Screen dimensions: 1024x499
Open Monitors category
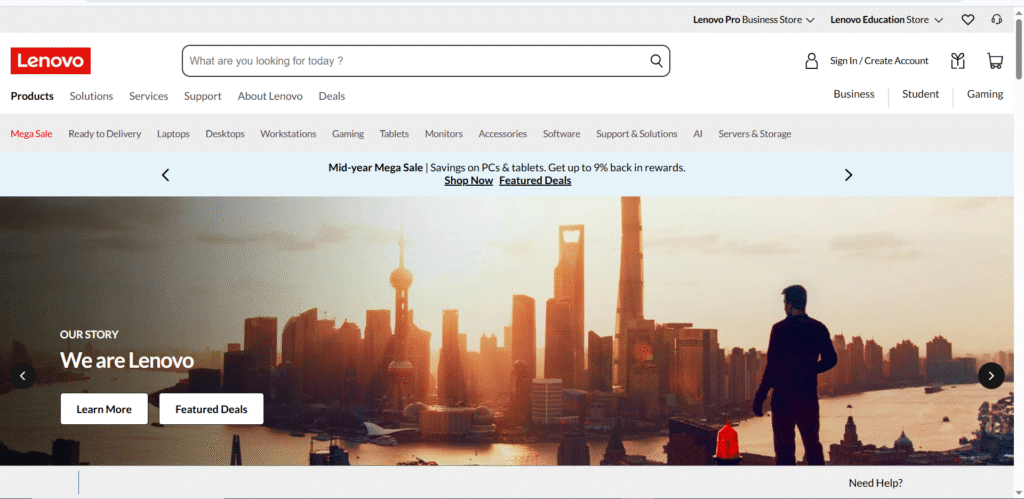[443, 134]
